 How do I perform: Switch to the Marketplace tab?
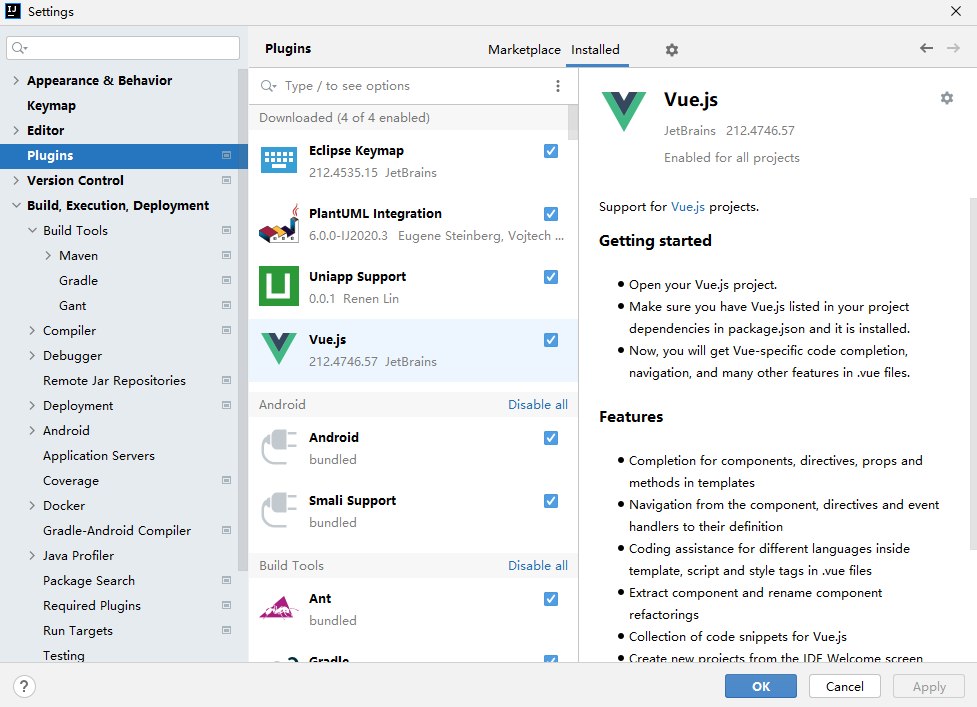point(524,50)
